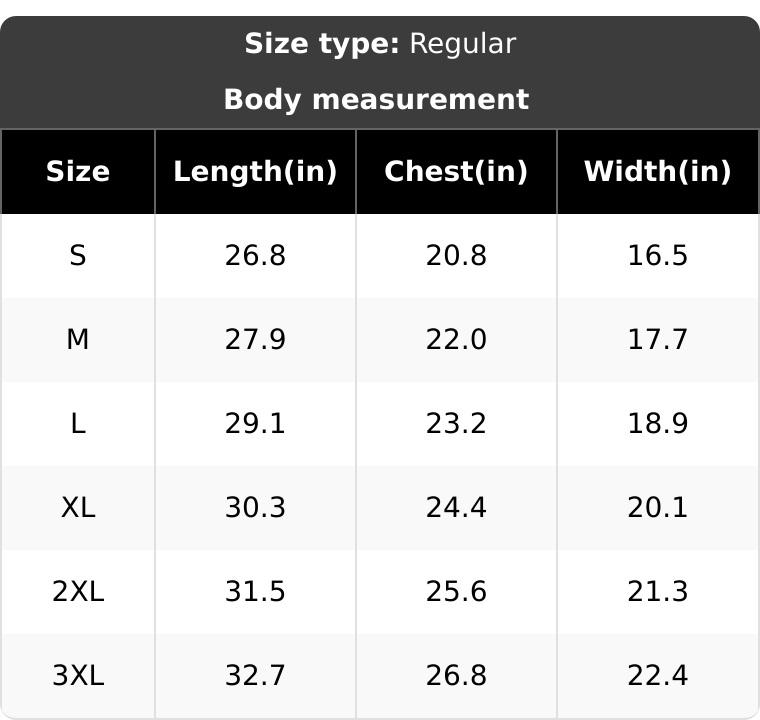Select the XL size row label
The height and width of the screenshot is (720, 760).
pos(78,508)
